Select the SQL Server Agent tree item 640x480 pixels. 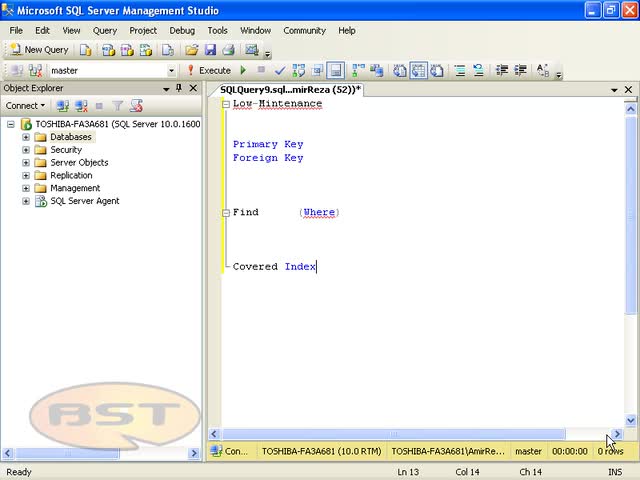pyautogui.click(x=84, y=201)
